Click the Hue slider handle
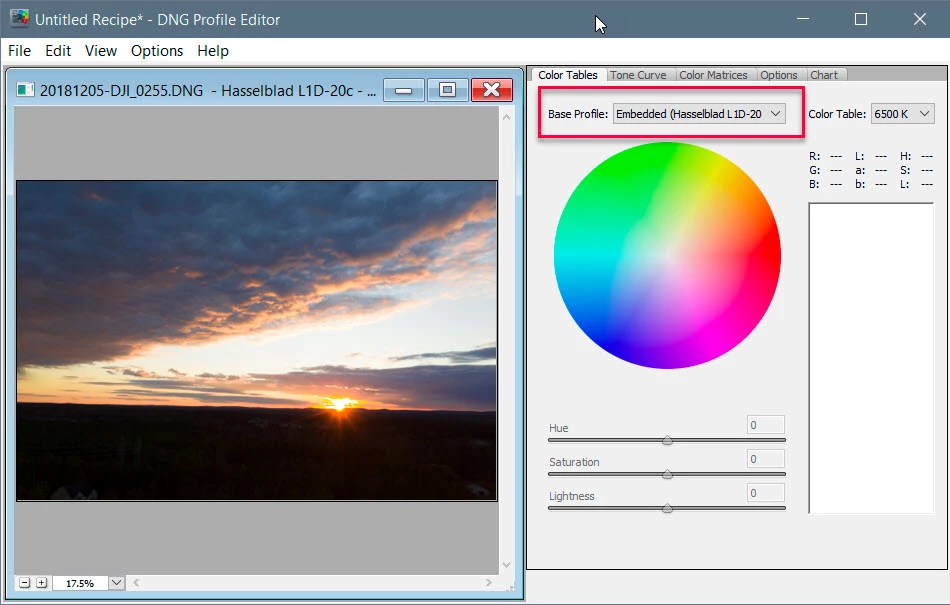 [667, 440]
